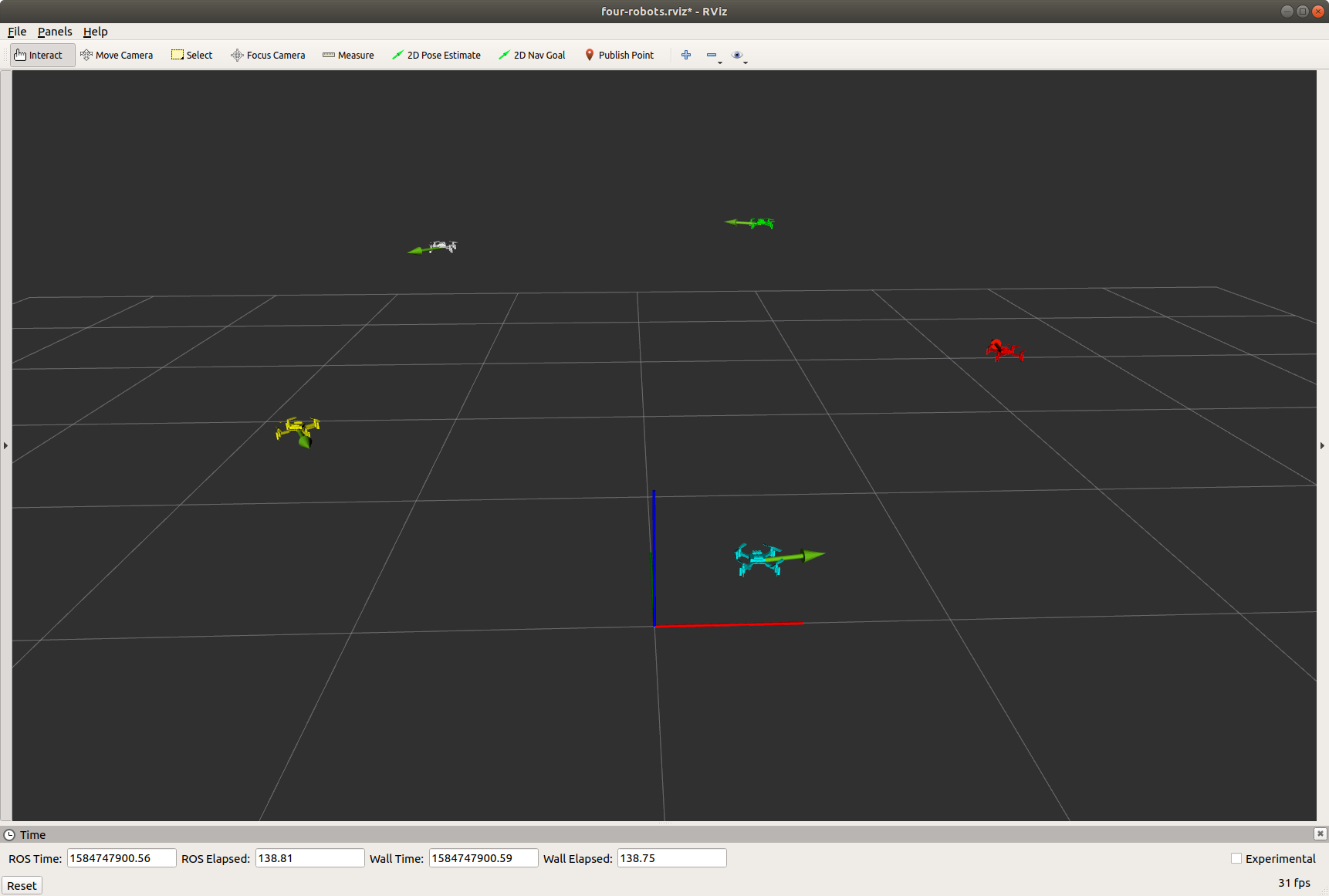Click the blue Z axis line
This screenshot has width=1329, height=896.
654,557
